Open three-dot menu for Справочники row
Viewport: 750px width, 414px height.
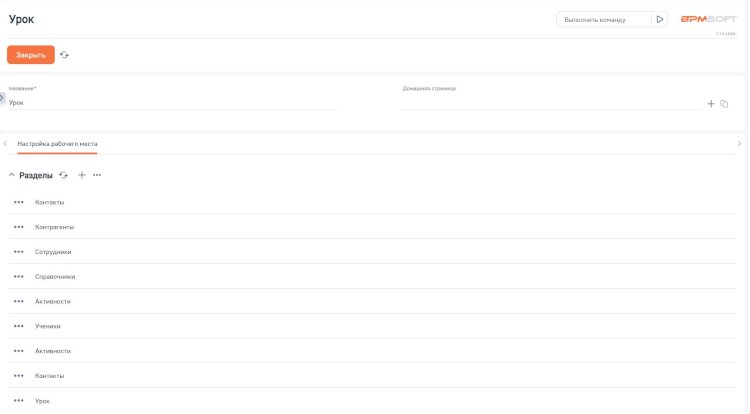point(19,277)
